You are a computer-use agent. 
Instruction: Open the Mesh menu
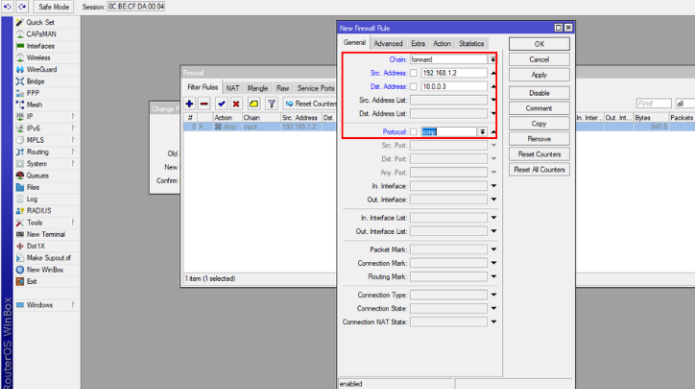[34, 105]
